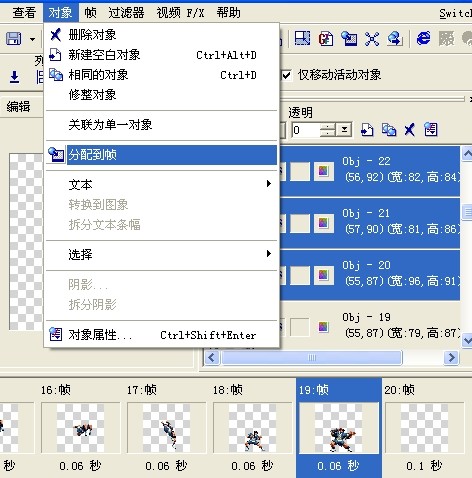This screenshot has height=478, width=472.
Task: Open the 对象 menu
Action: coord(60,13)
